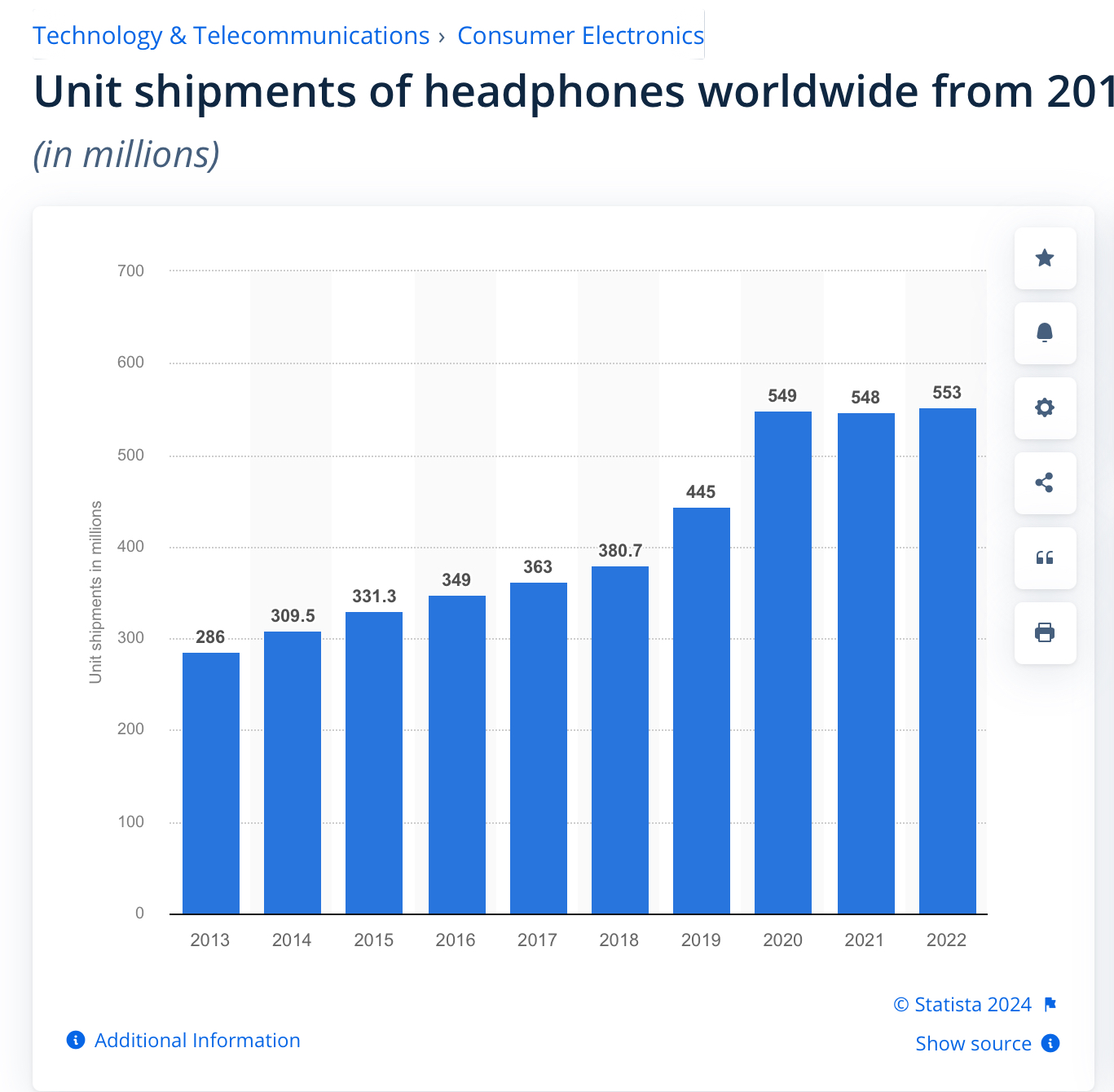This screenshot has width=1114, height=1092.
Task: Click the 2019 bar in the chart
Action: pos(702,711)
